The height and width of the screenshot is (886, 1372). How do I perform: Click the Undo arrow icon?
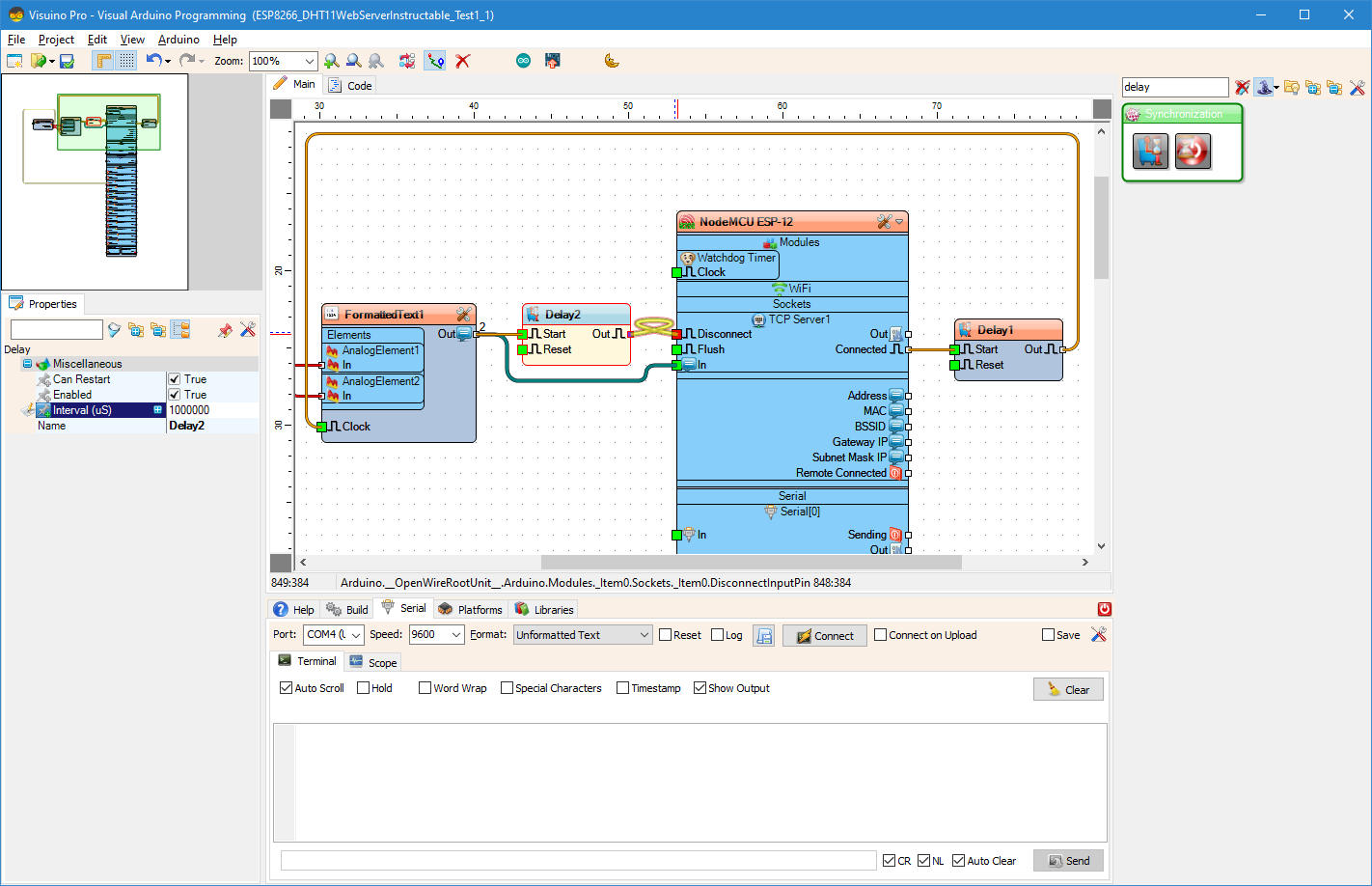[x=153, y=60]
